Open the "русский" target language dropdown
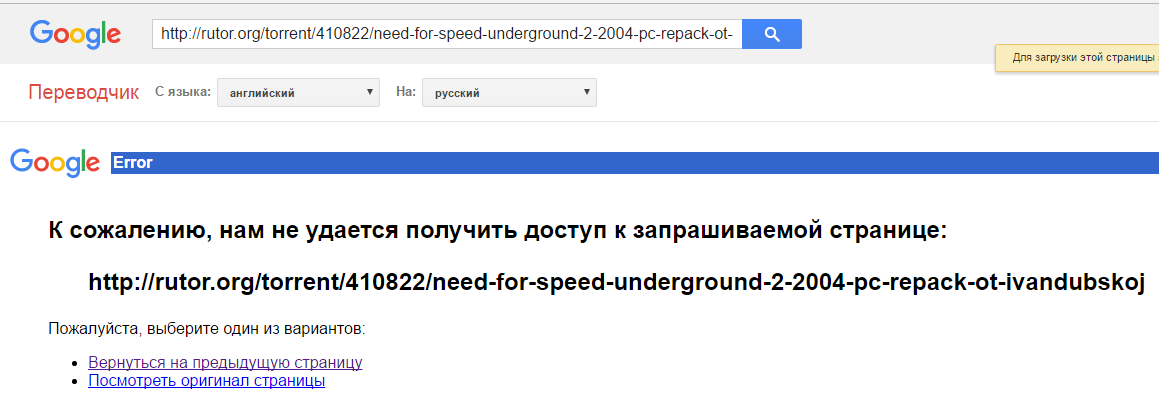 [x=509, y=93]
